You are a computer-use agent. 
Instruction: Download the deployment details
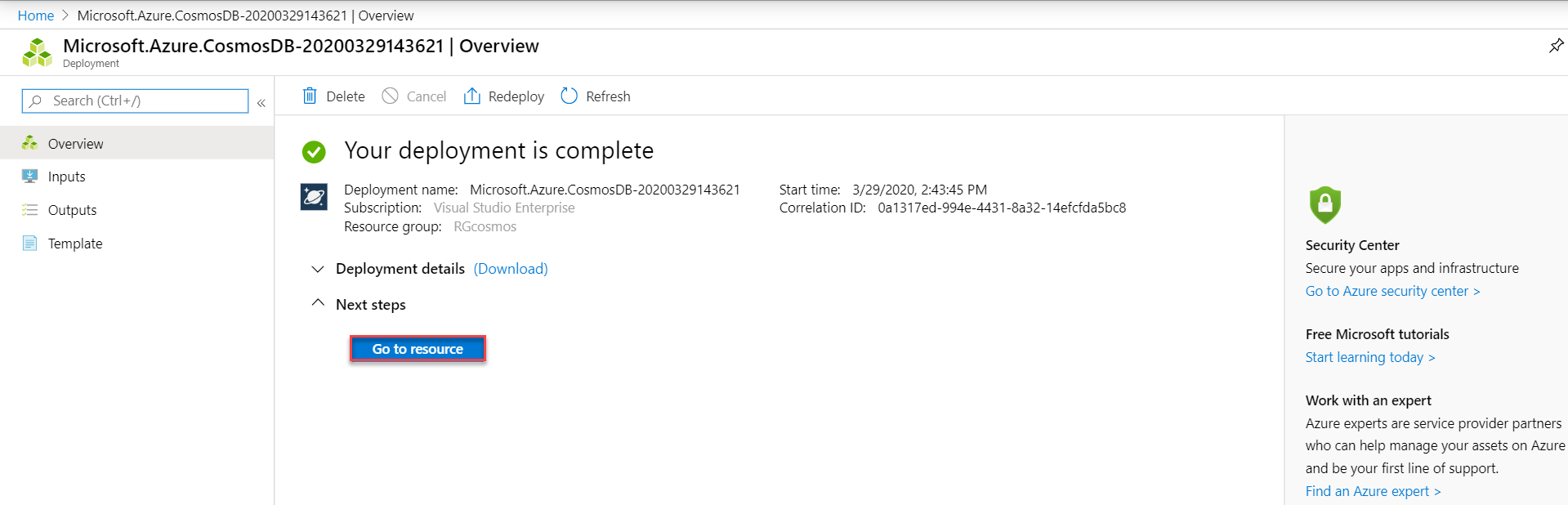(x=511, y=269)
